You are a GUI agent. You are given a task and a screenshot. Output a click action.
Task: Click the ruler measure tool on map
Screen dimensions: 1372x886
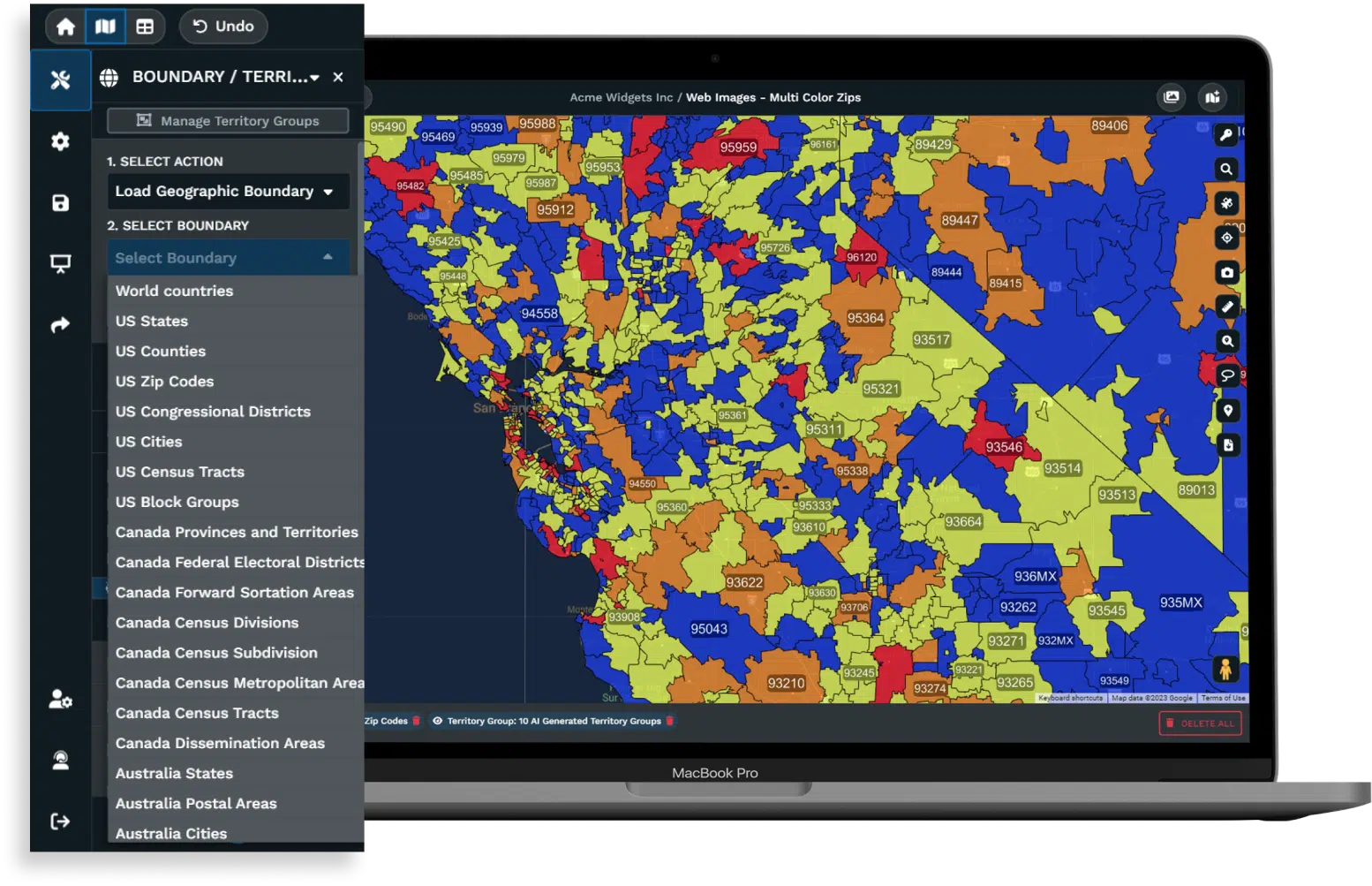pos(1227,307)
